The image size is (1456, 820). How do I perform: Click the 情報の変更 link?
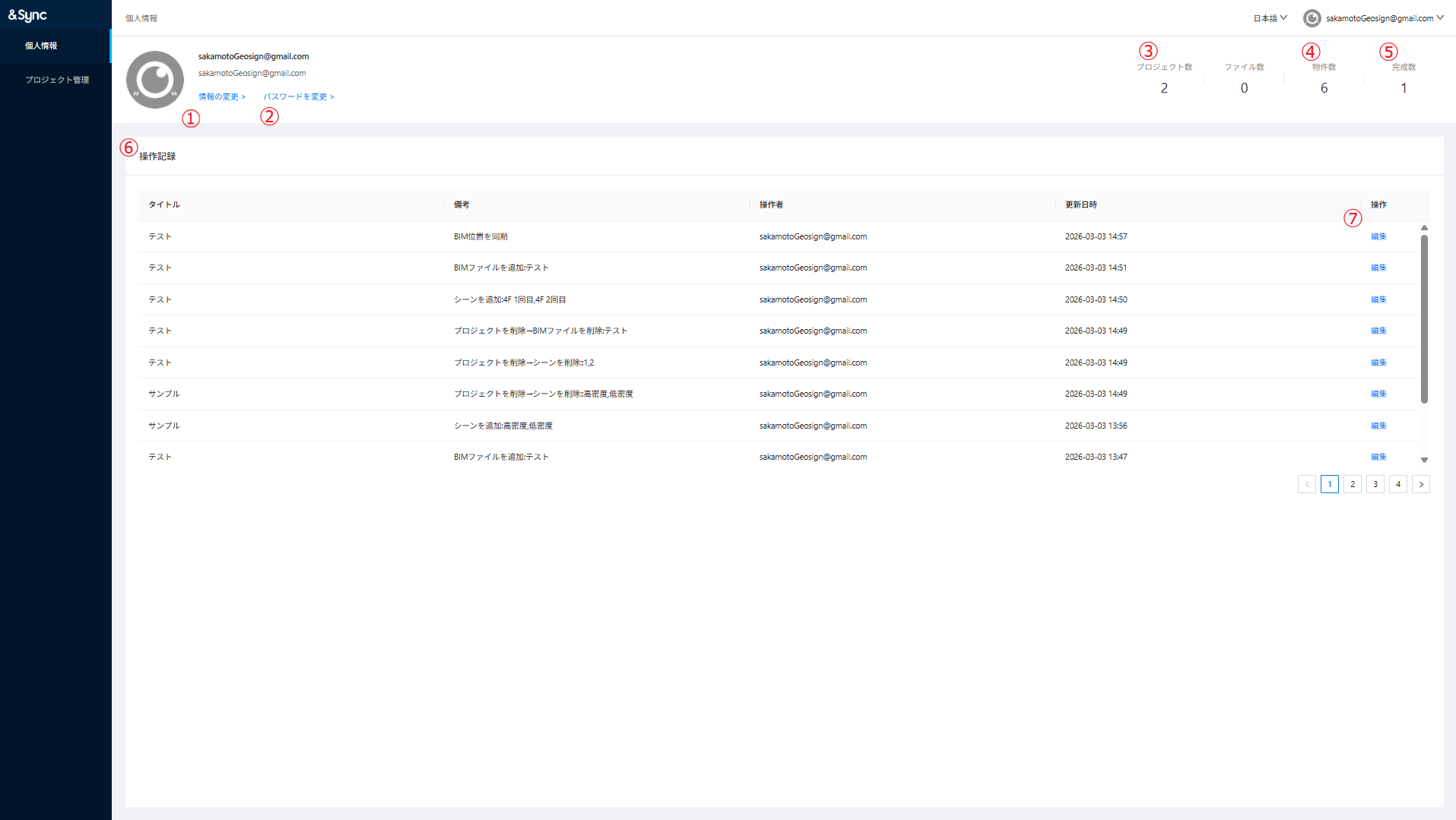point(221,97)
